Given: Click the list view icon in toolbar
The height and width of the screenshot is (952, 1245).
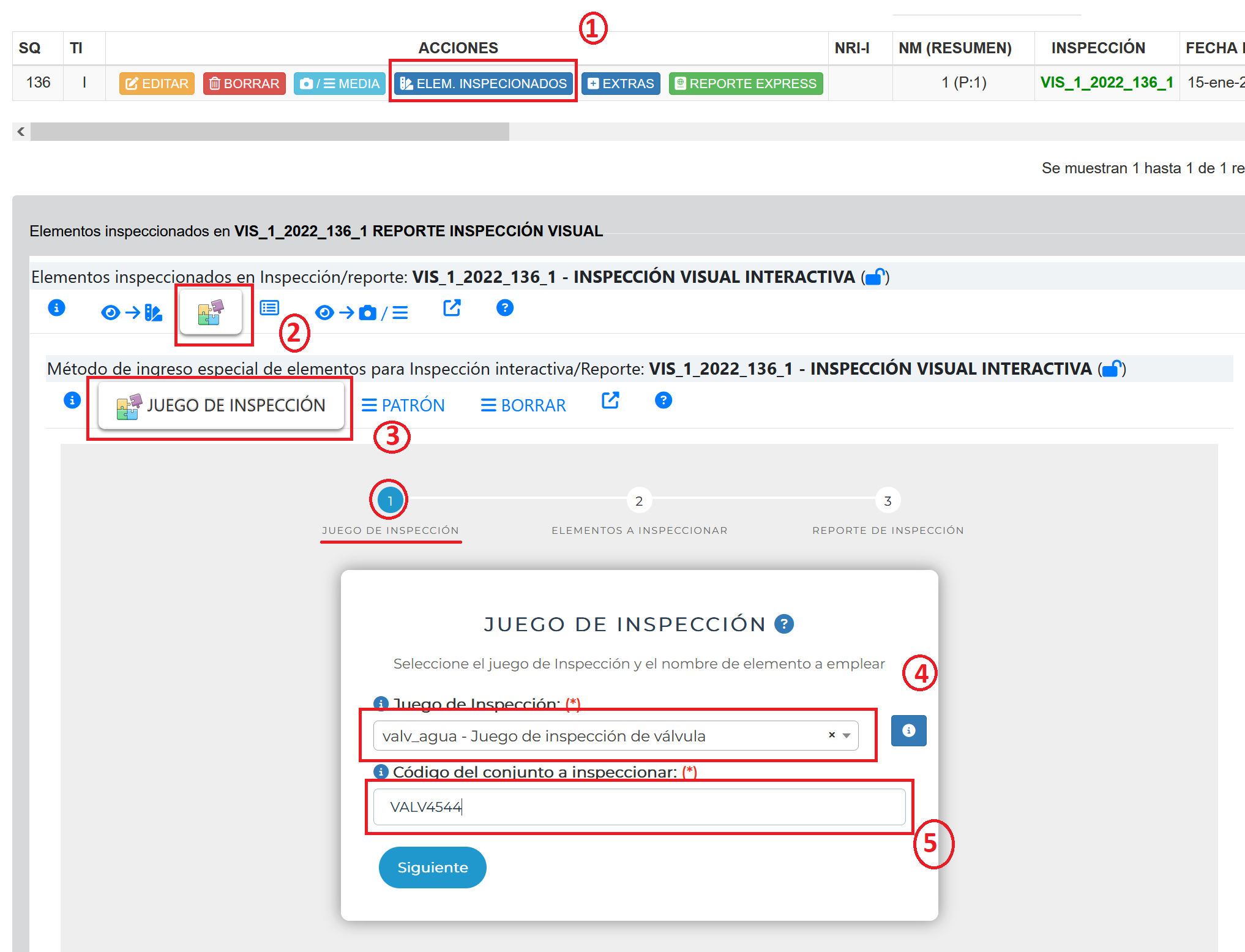Looking at the screenshot, I should [269, 307].
